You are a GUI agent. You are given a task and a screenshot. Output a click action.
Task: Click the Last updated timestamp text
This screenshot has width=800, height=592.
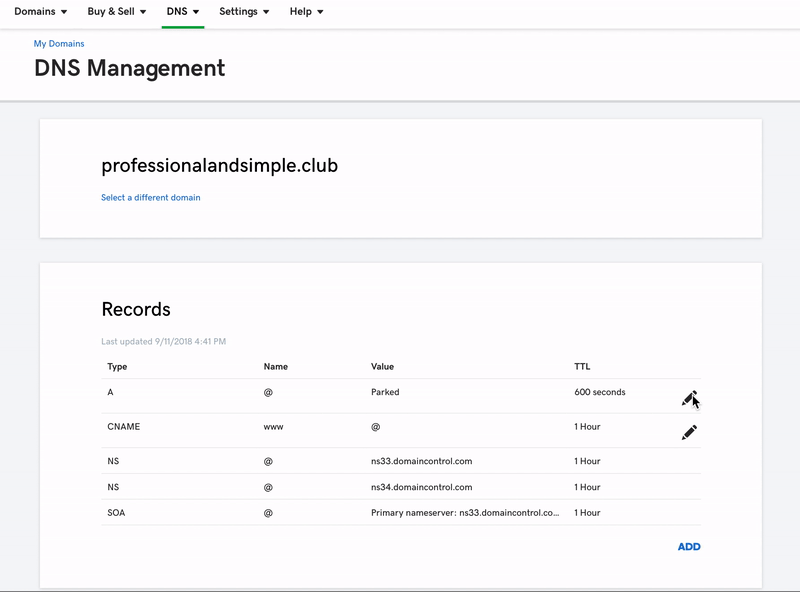tap(163, 341)
